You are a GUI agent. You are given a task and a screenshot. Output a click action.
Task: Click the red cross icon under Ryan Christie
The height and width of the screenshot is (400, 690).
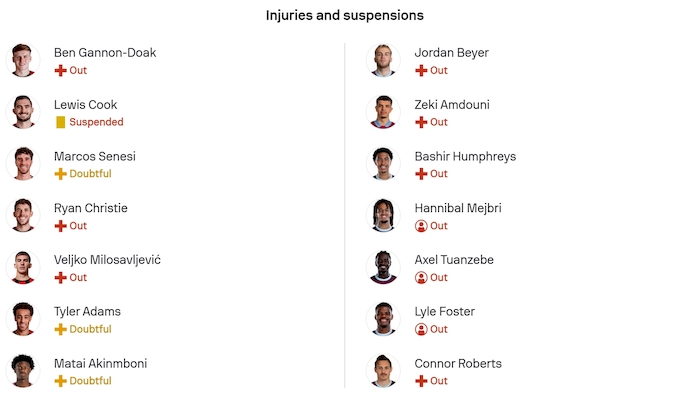coord(60,226)
